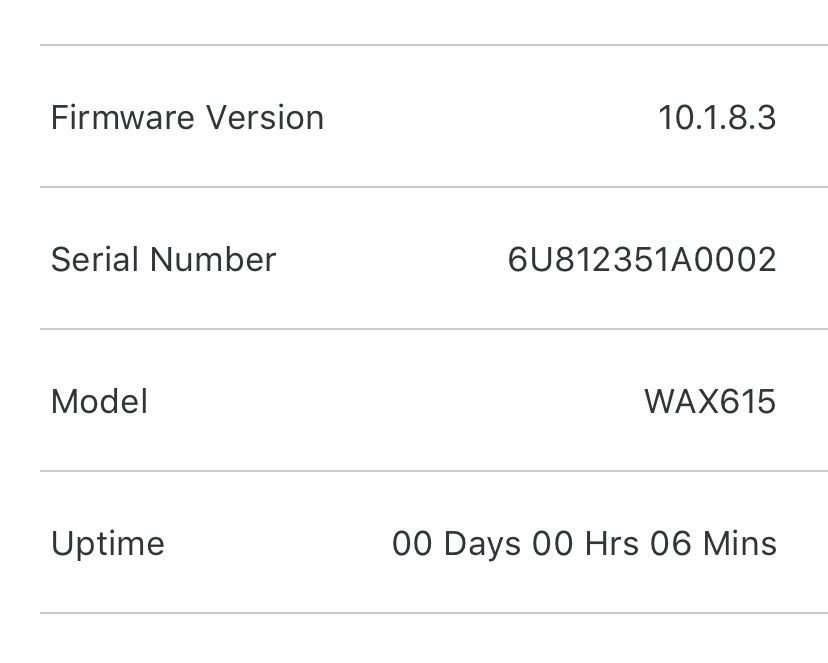Click the word Hrs in the uptime value
Screen dimensions: 828x663
(612, 544)
